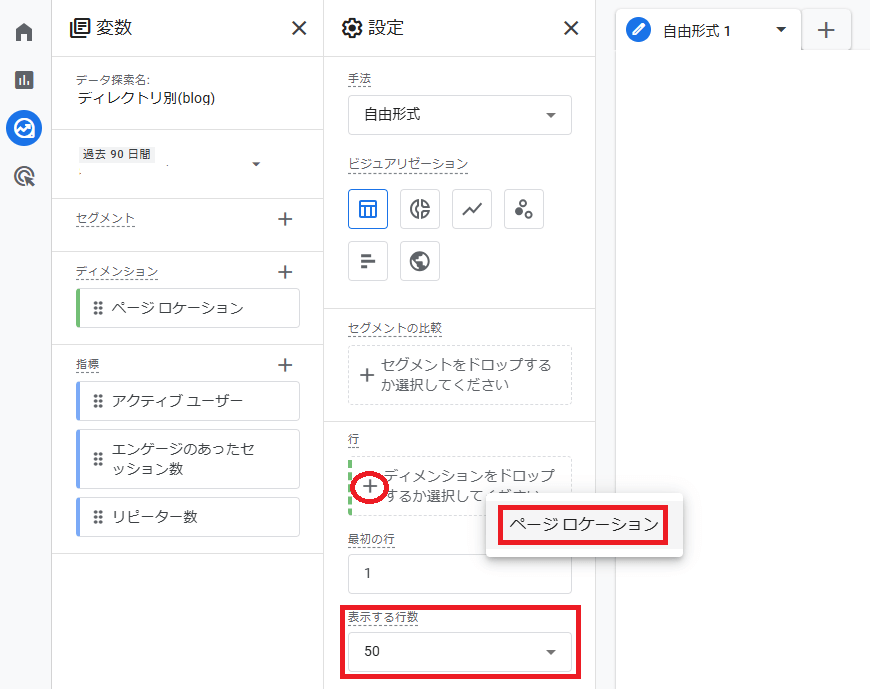Choose ページ ロケーション from popup menu

(x=584, y=524)
